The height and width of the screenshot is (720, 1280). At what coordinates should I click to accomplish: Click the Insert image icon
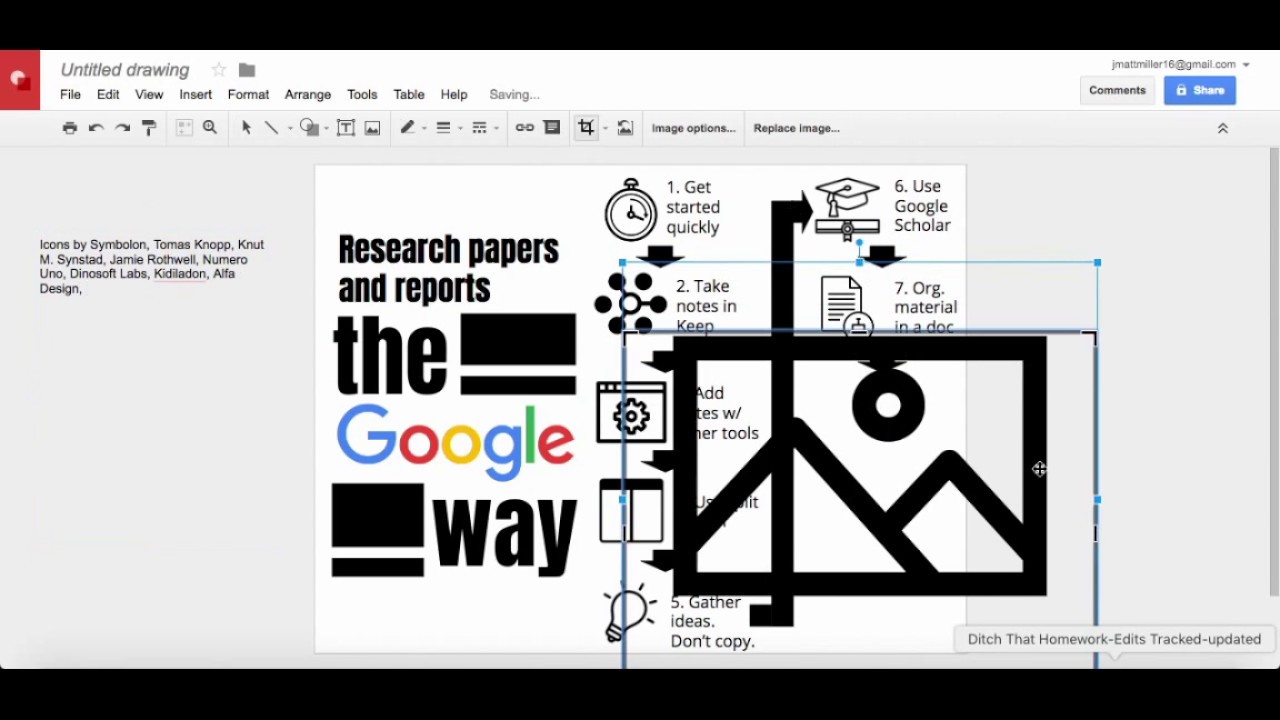(372, 128)
